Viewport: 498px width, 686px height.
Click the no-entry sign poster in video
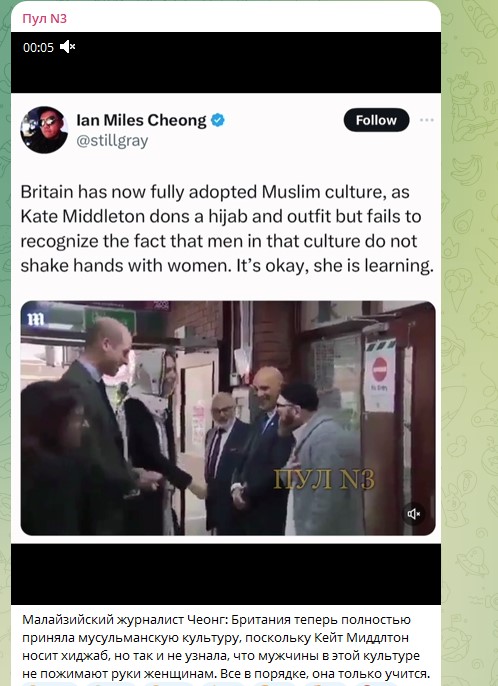380,375
